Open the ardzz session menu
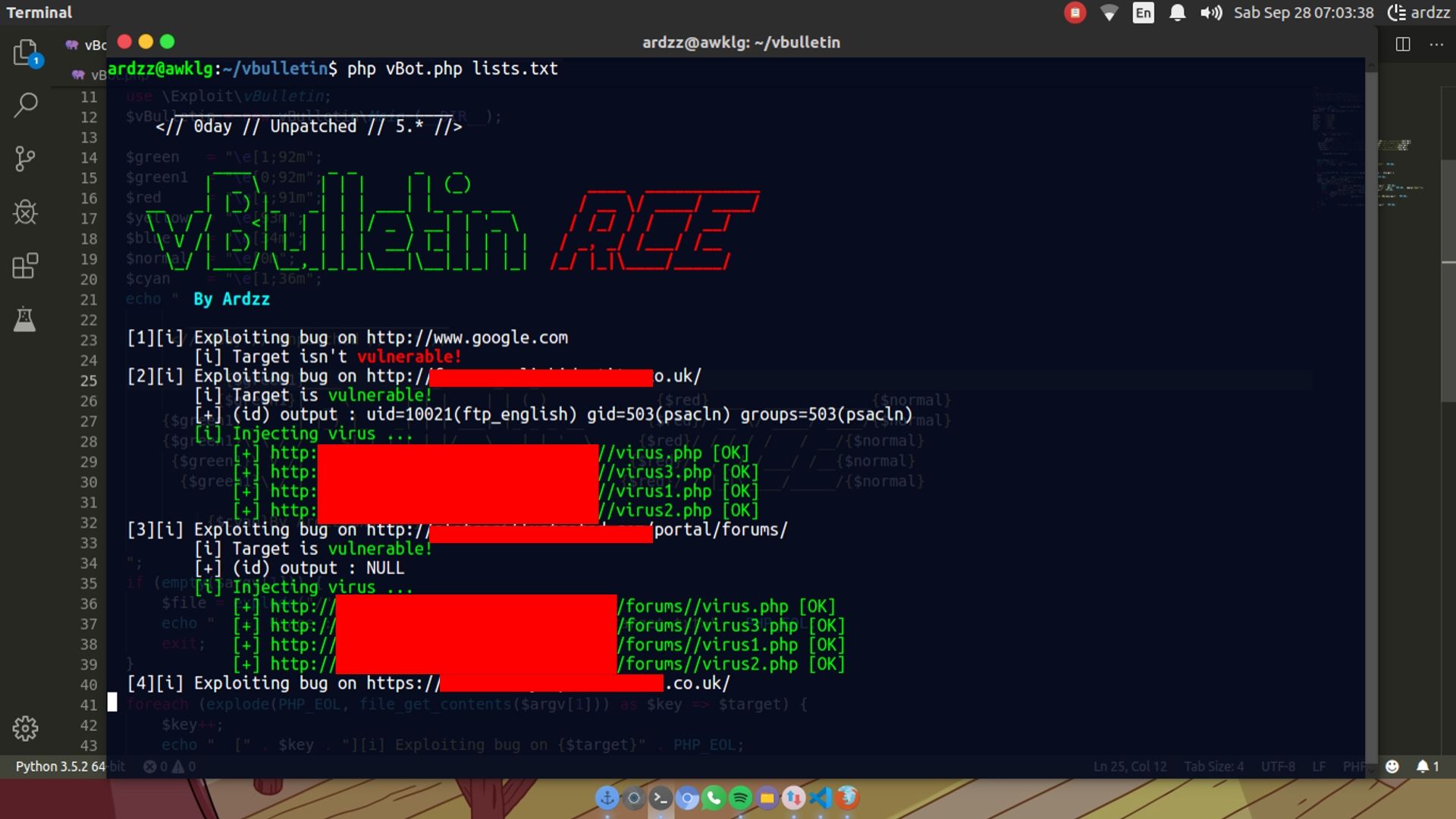The width and height of the screenshot is (1456, 819). pyautogui.click(x=1418, y=13)
